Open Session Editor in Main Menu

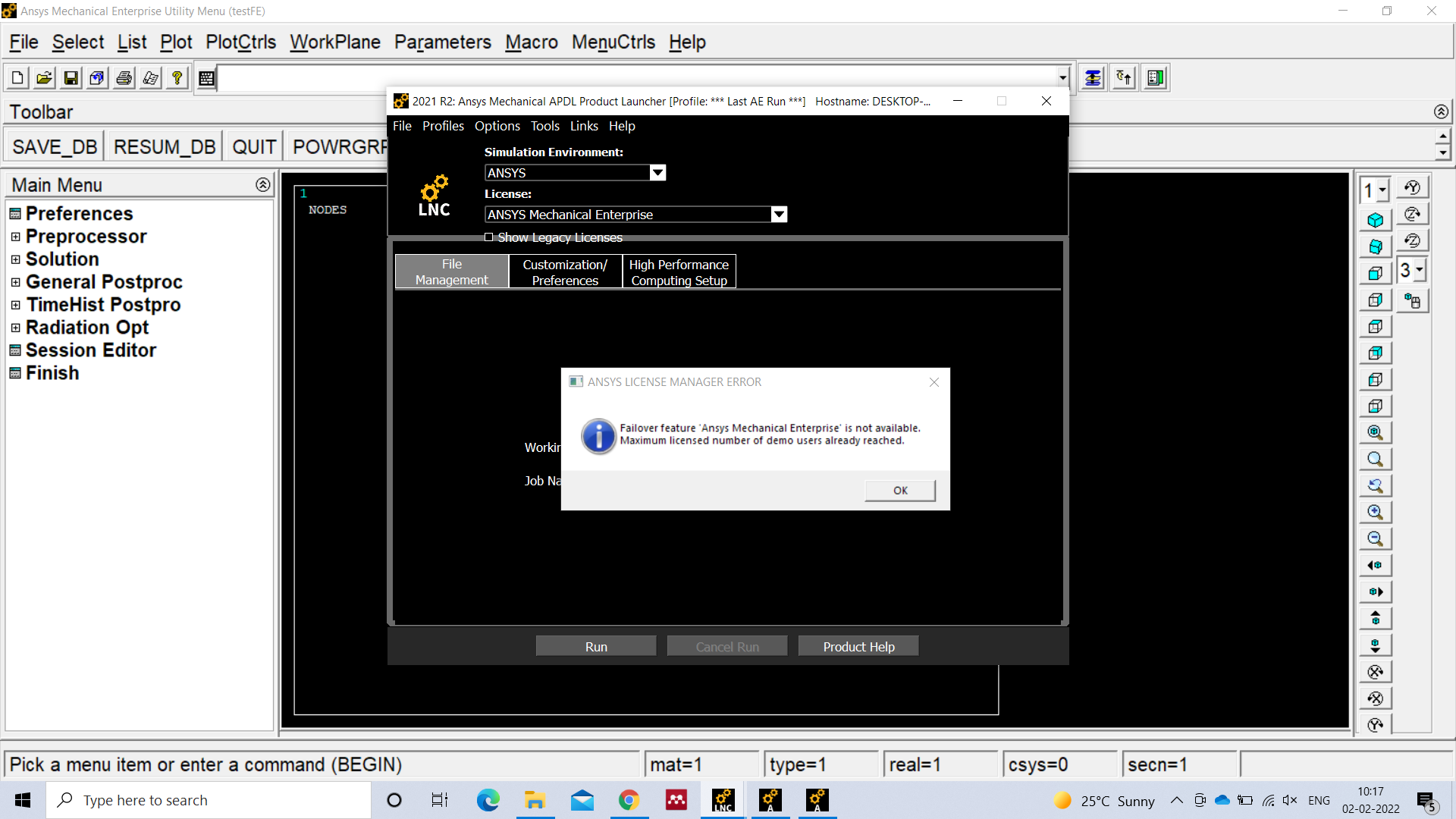(x=91, y=350)
